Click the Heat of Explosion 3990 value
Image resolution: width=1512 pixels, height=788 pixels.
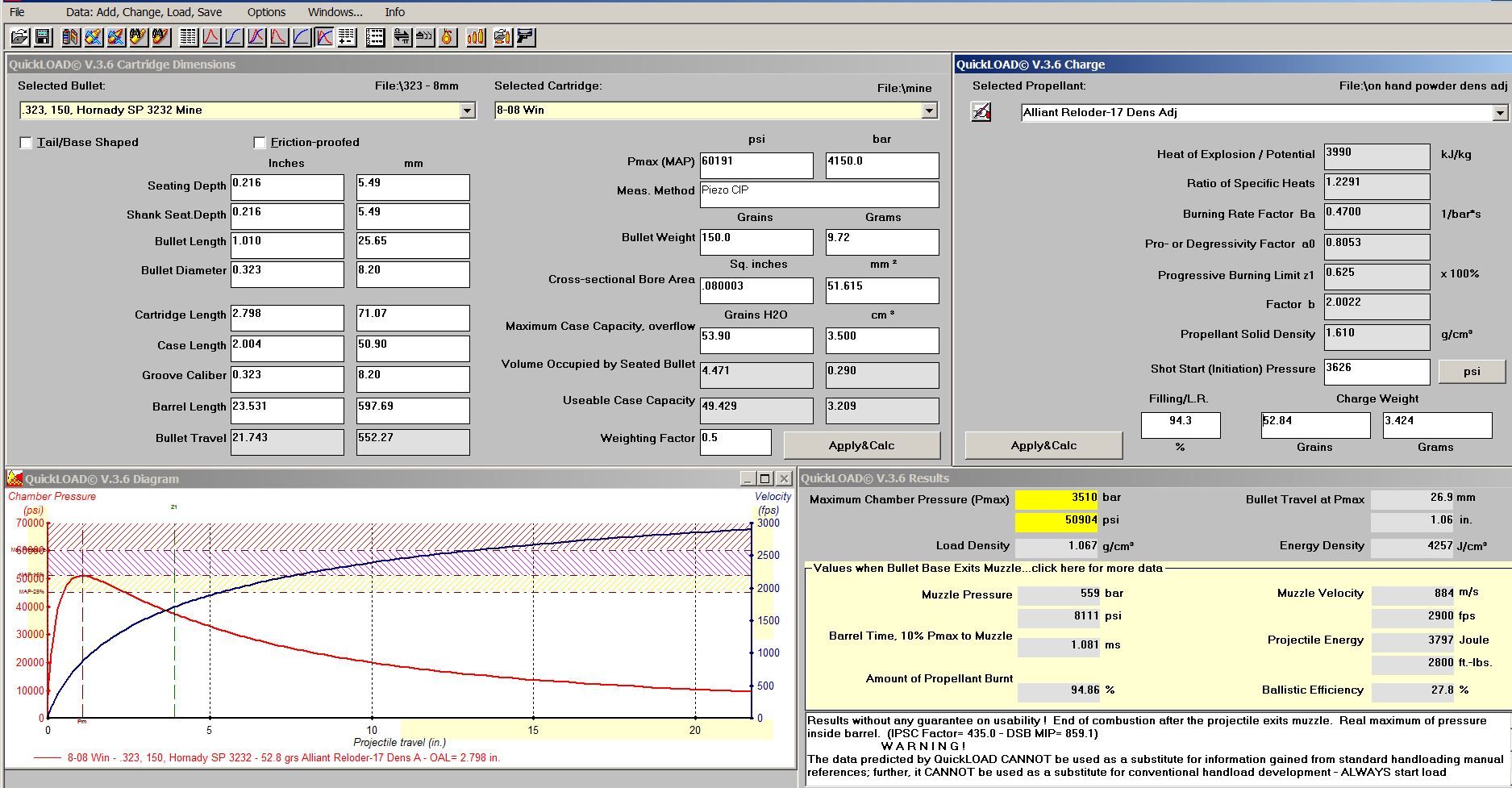point(1377,156)
